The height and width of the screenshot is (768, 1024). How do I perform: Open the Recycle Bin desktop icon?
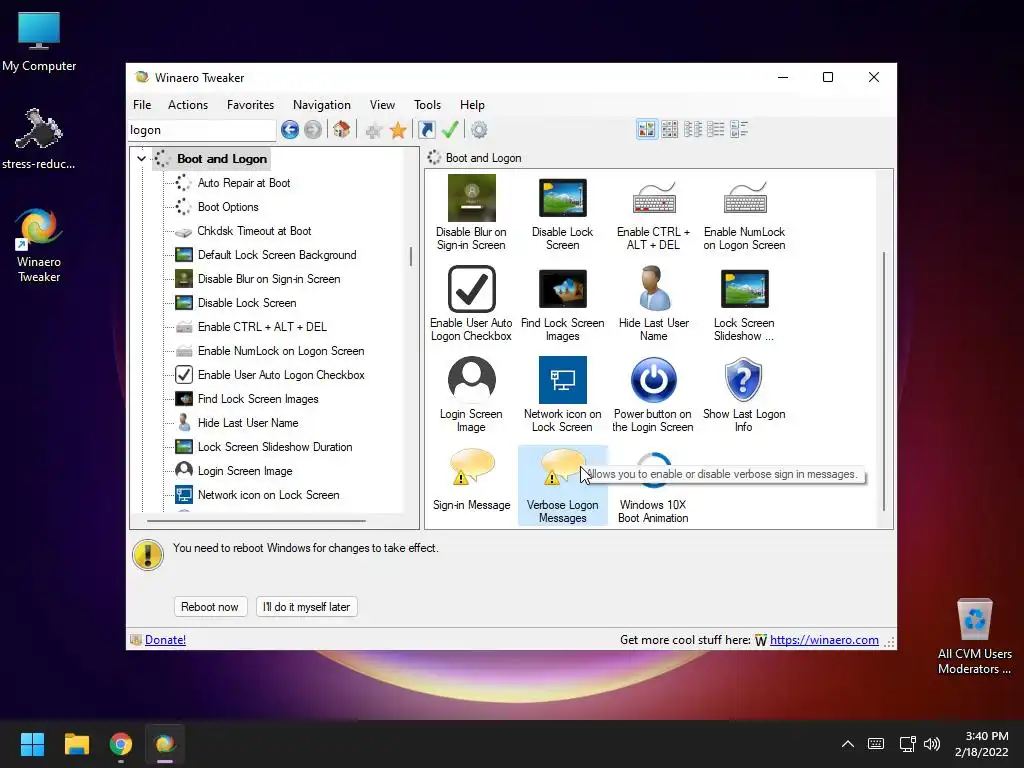974,637
